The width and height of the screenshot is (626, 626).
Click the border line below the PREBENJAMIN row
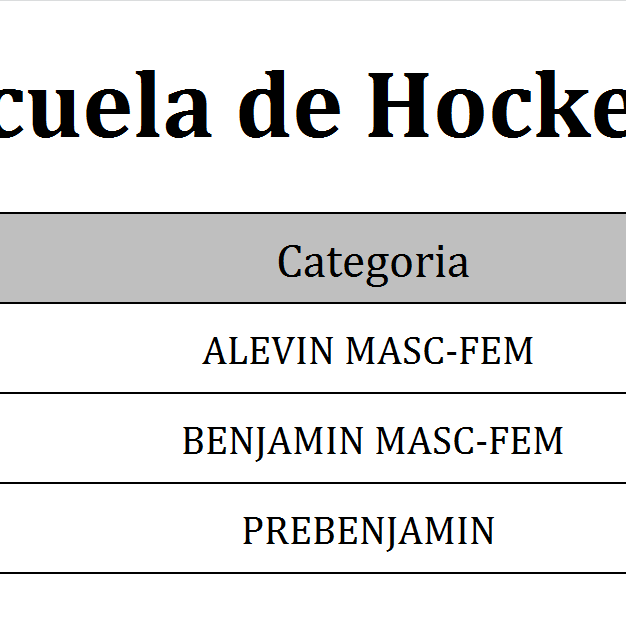tap(313, 573)
